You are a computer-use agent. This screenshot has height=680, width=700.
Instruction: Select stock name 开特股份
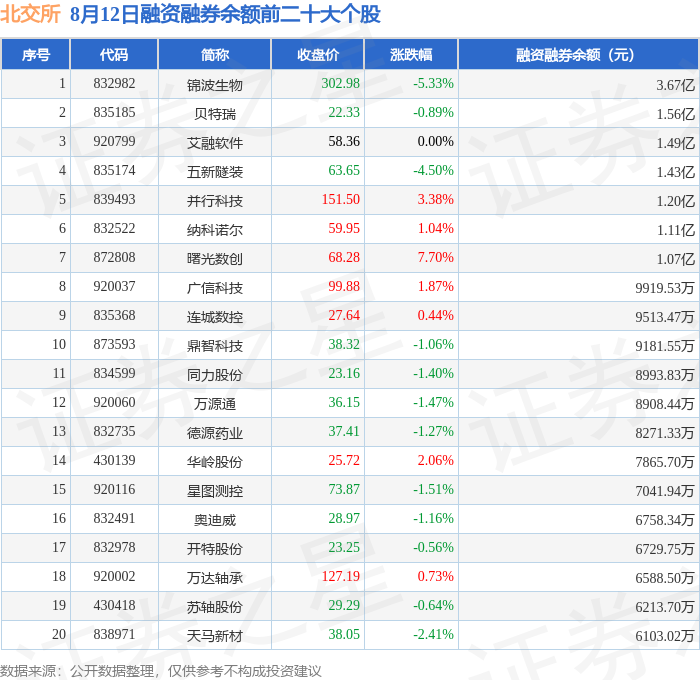click(215, 549)
